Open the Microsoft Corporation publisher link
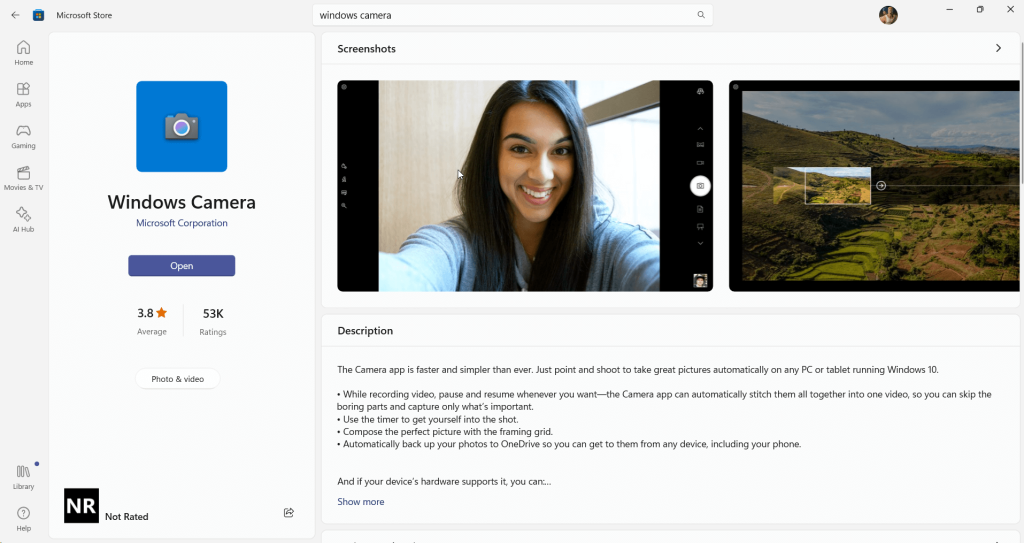Viewport: 1024px width, 543px height. (182, 223)
